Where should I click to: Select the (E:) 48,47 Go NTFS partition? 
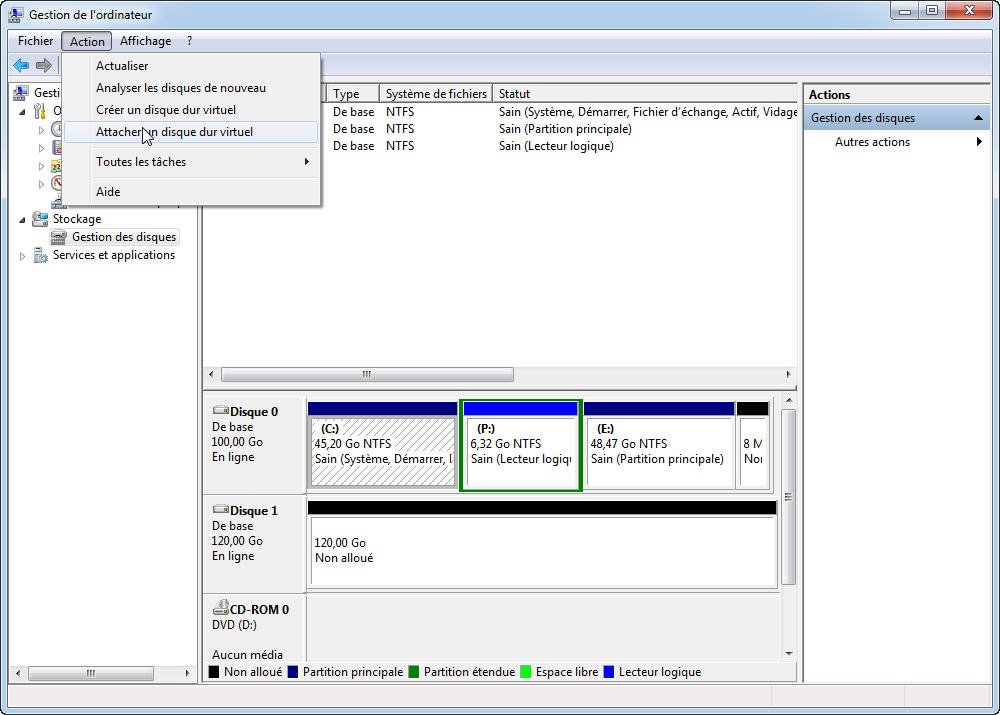click(659, 445)
